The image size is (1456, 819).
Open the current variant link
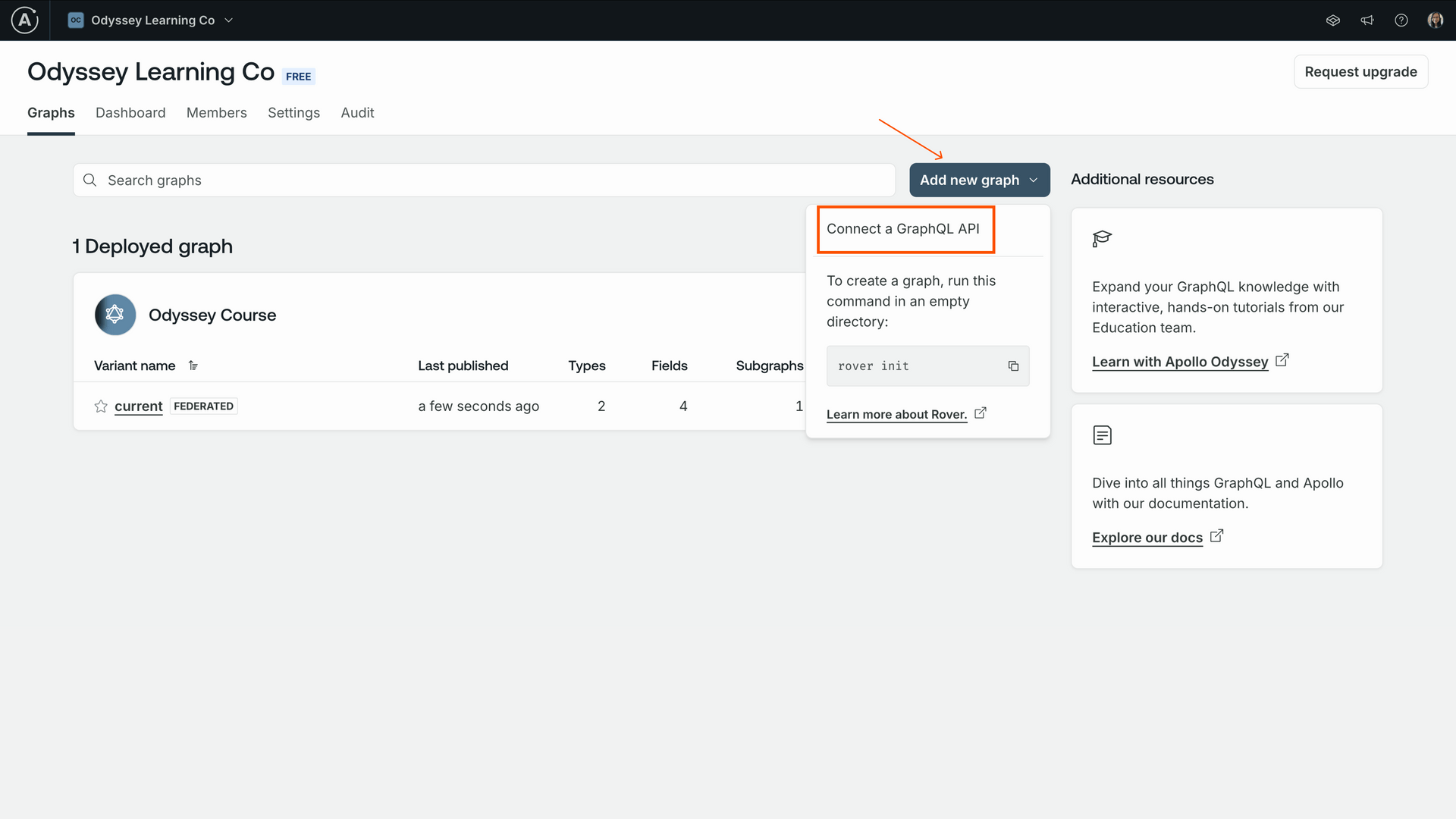(139, 406)
